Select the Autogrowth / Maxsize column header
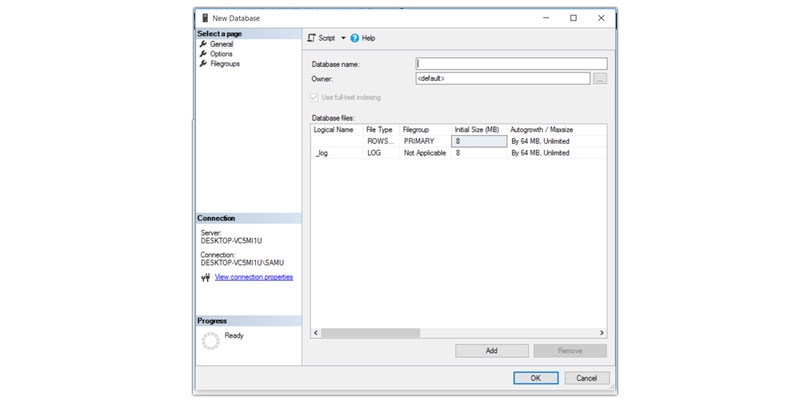The width and height of the screenshot is (800, 400). coord(557,130)
